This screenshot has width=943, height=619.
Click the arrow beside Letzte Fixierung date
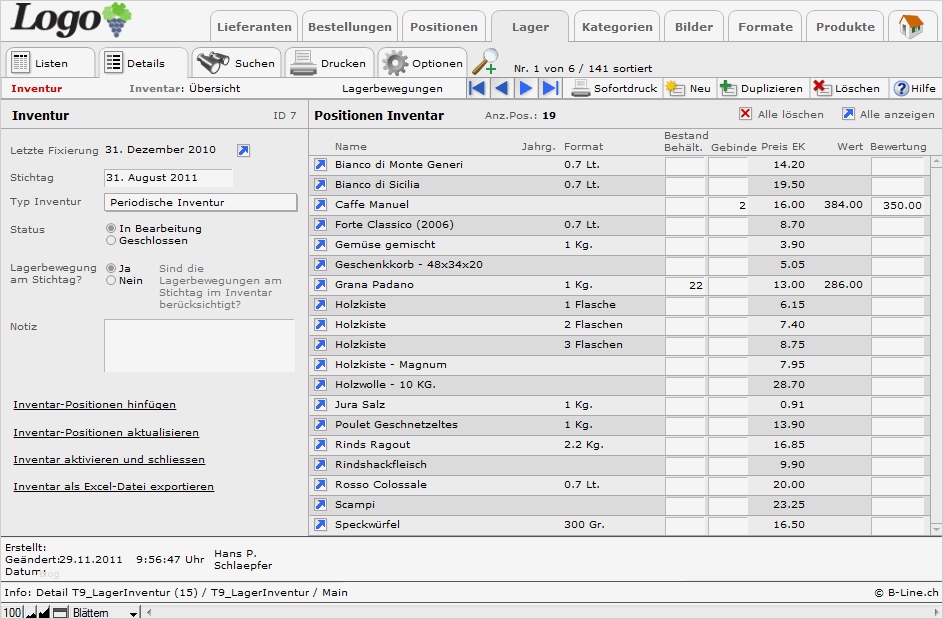click(243, 151)
